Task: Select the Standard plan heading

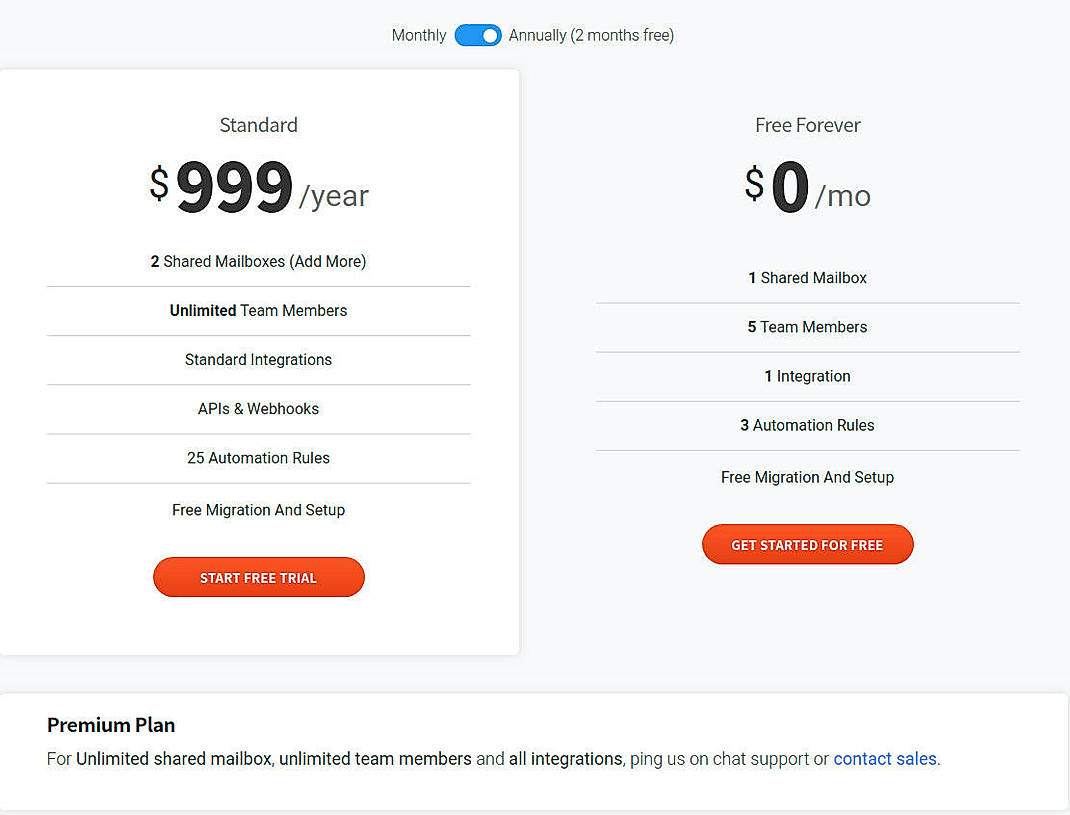Action: (258, 124)
